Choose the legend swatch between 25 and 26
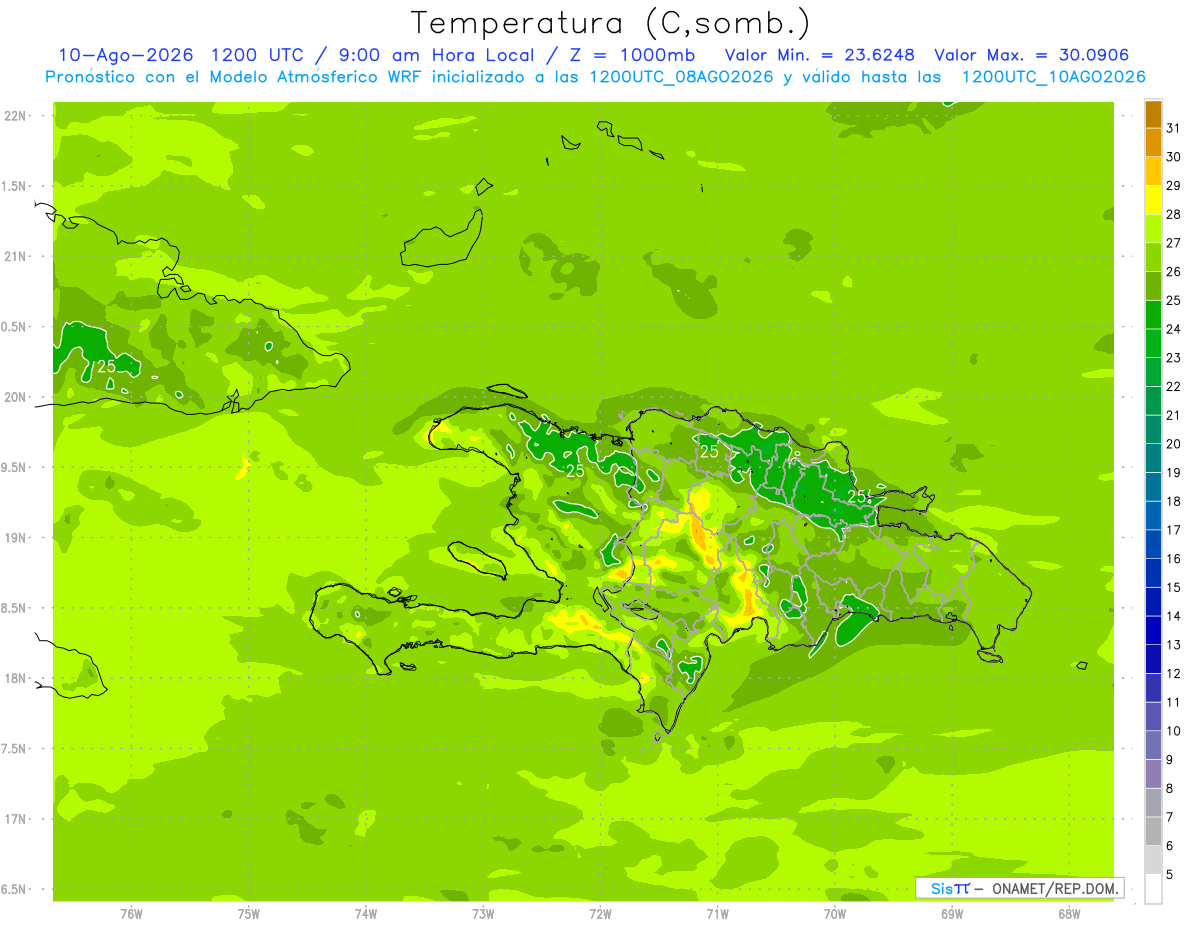Image resolution: width=1200 pixels, height=927 pixels. pos(1153,286)
